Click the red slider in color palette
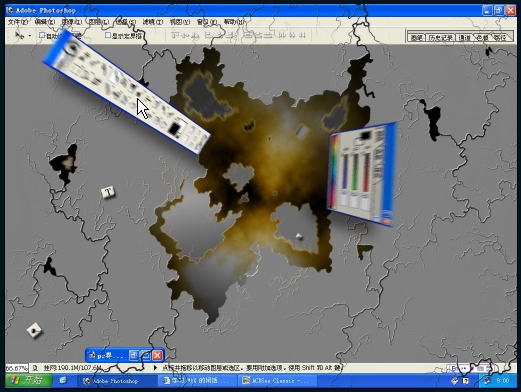The height and width of the screenshot is (392, 521). click(x=366, y=172)
